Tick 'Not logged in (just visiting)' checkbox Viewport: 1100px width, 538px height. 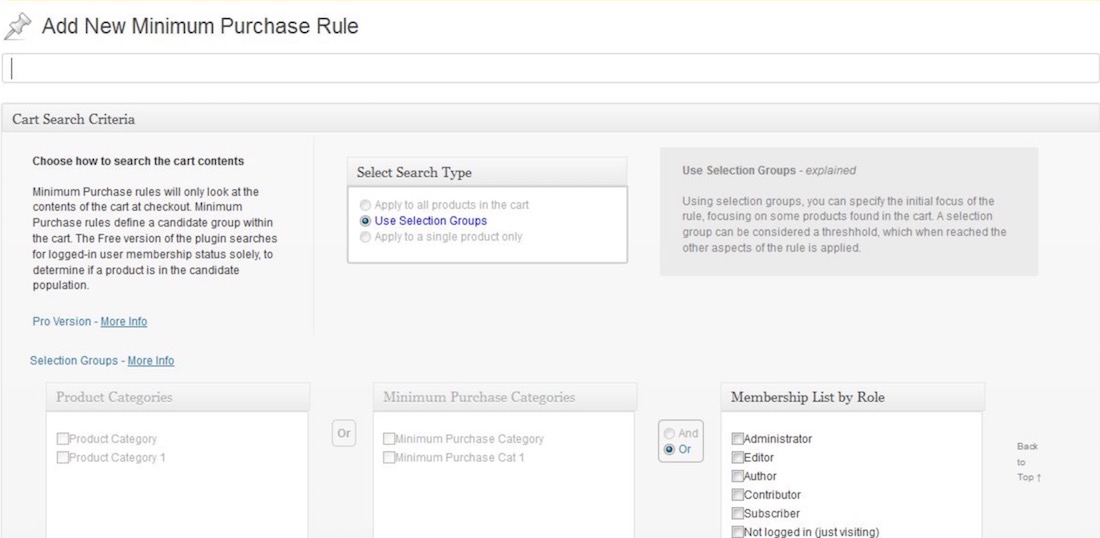coord(737,532)
